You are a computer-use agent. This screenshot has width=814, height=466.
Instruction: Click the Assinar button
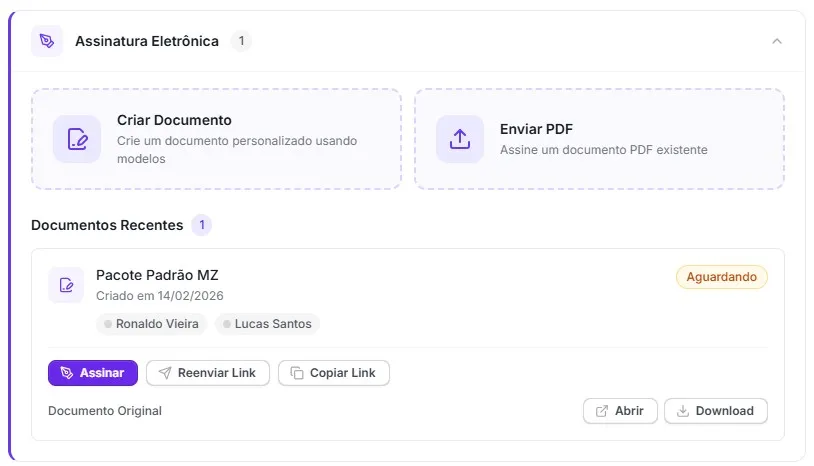pos(93,373)
